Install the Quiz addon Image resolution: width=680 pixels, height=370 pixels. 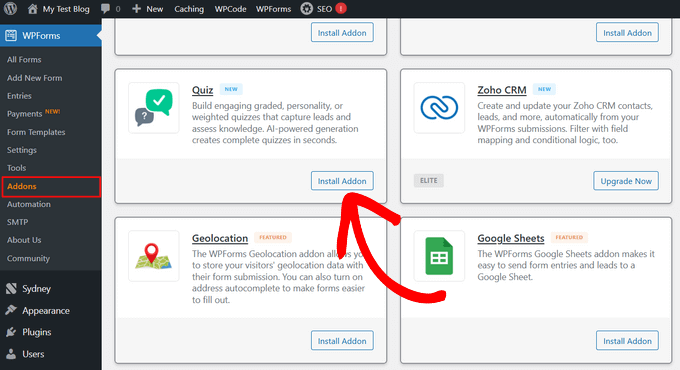coord(342,181)
